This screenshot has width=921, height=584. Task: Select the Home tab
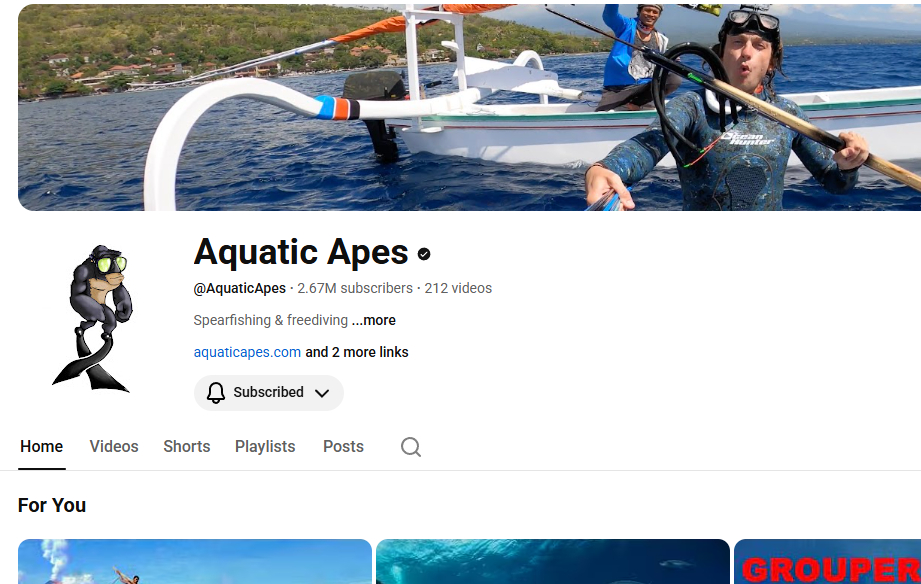[x=42, y=447]
